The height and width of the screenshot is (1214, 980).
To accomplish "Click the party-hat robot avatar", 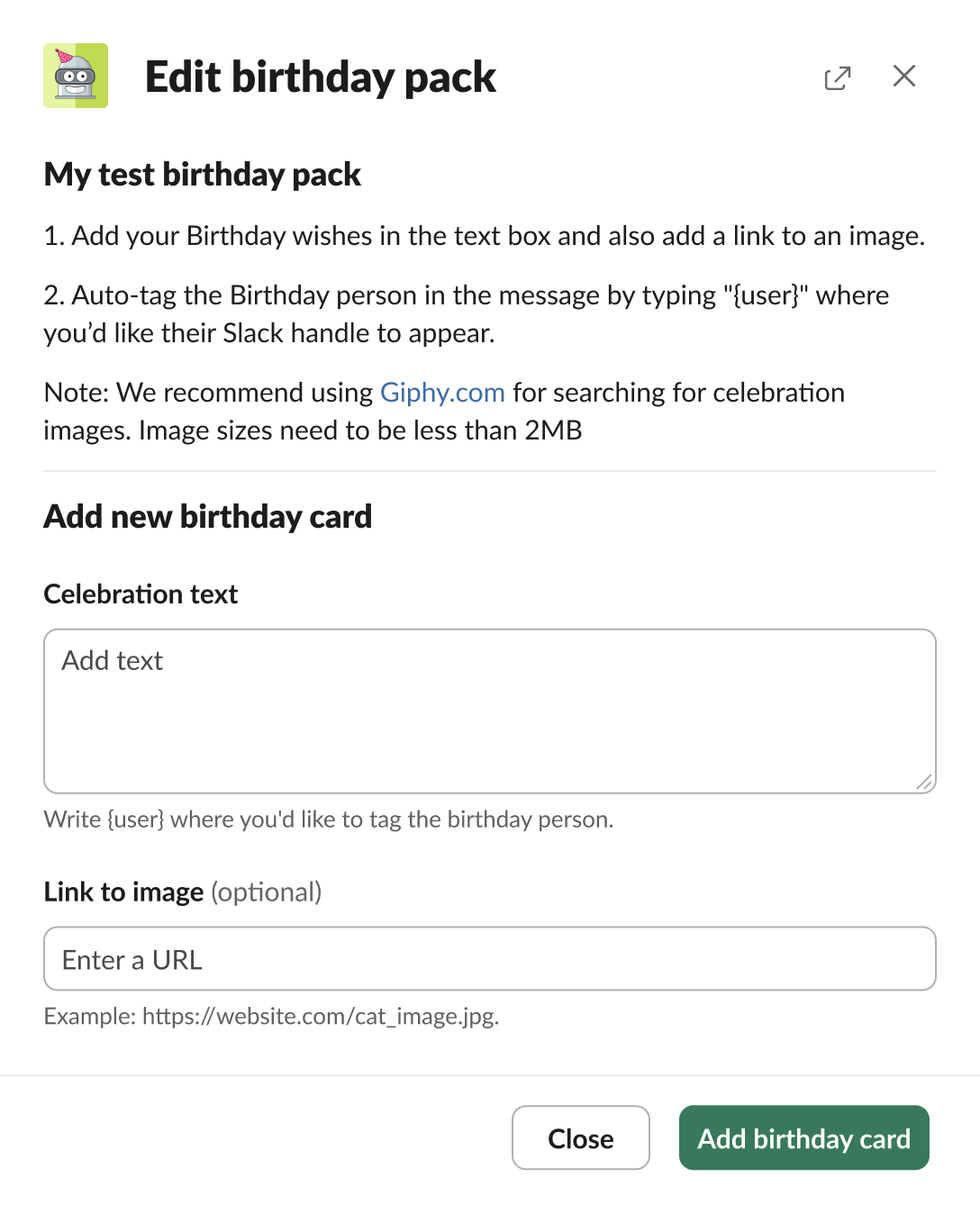I will pos(76,77).
